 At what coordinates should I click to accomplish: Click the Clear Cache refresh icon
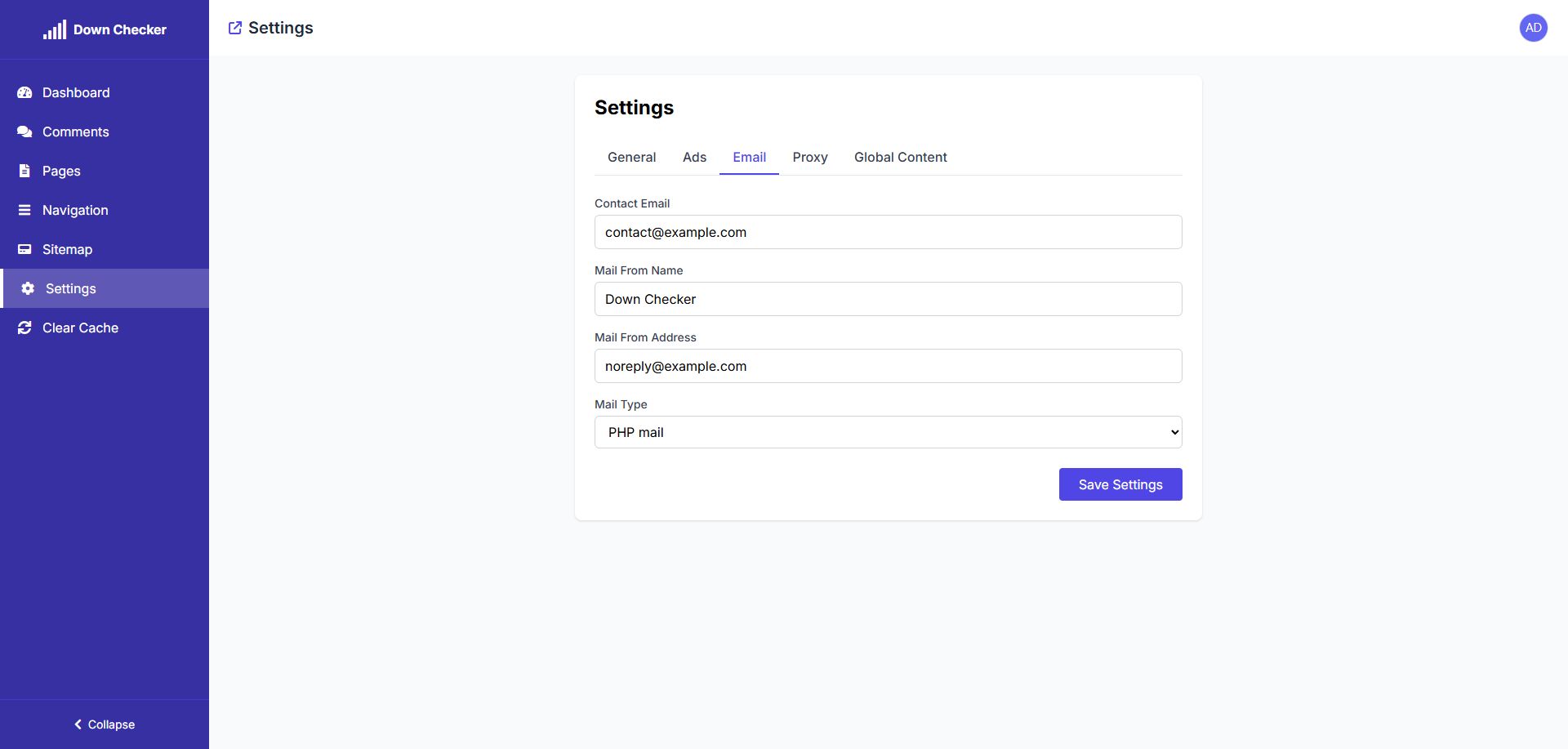(24, 328)
